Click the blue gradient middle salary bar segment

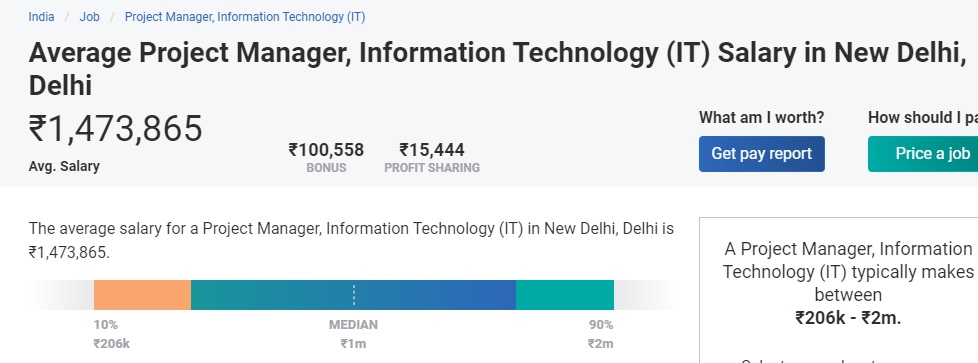(353, 295)
